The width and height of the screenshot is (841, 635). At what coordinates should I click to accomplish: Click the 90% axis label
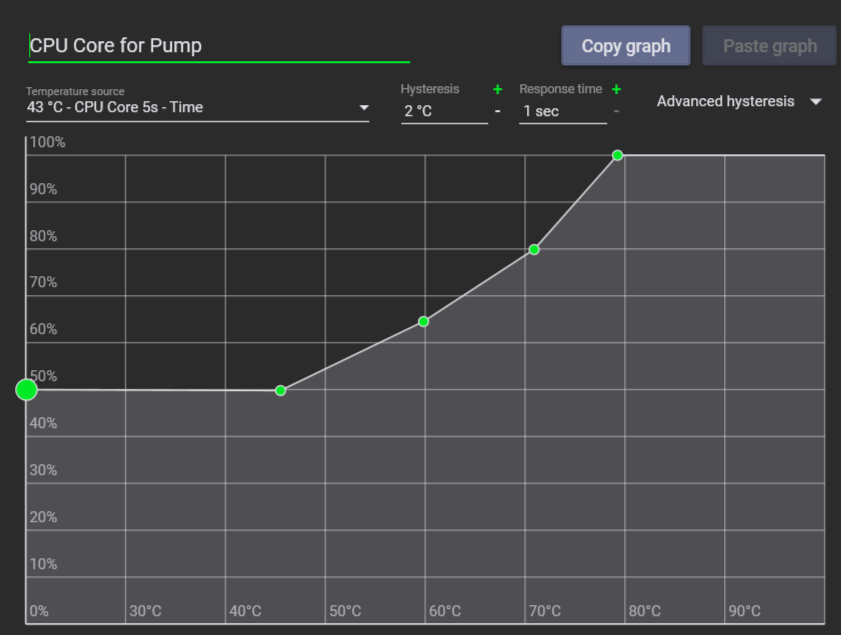[x=43, y=189]
